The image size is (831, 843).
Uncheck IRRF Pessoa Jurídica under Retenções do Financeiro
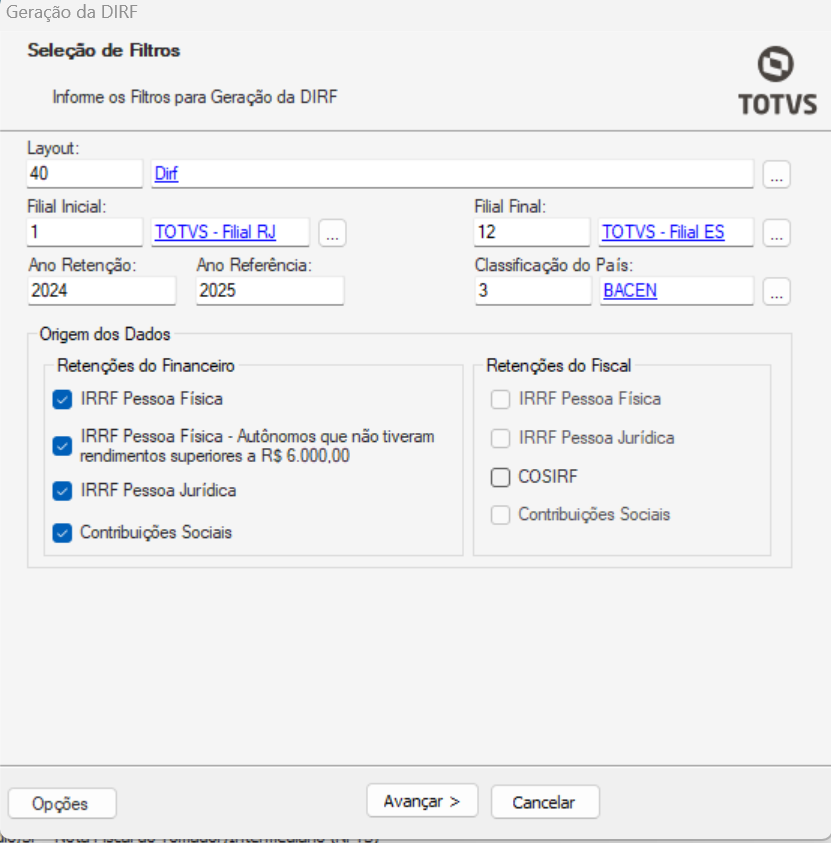point(62,491)
